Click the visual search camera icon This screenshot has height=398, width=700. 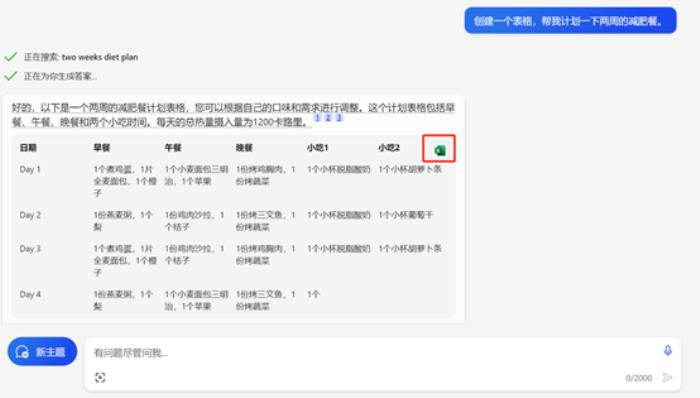(100, 377)
